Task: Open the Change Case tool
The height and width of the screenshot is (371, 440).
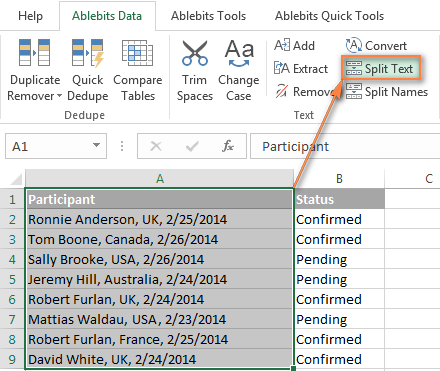Action: (x=239, y=70)
